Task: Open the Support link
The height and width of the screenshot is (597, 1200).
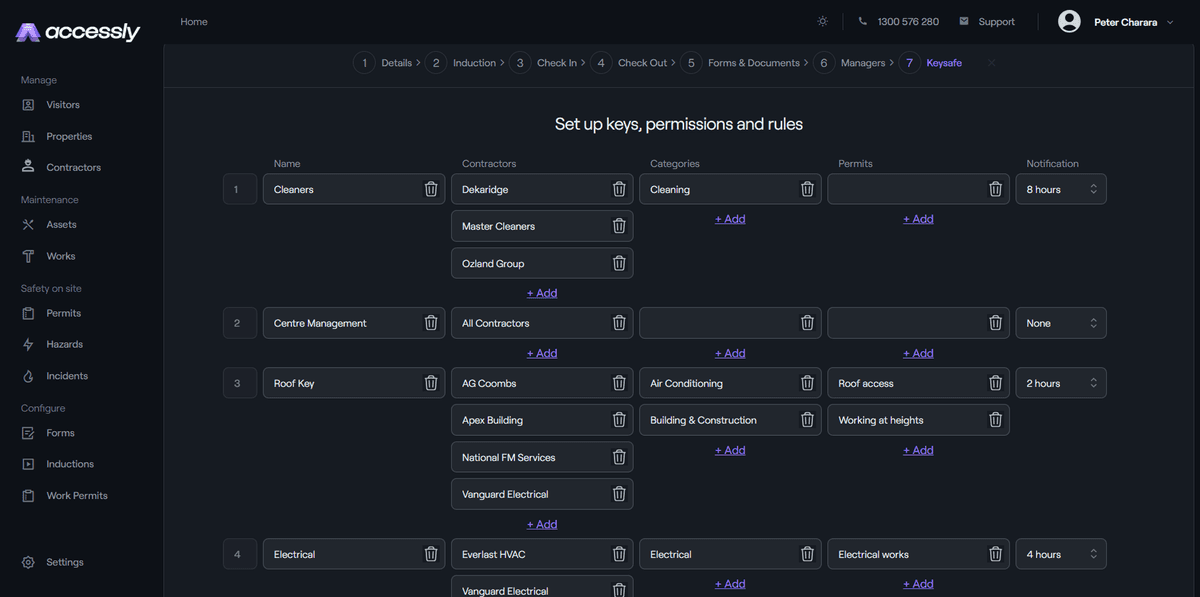Action: coord(987,22)
